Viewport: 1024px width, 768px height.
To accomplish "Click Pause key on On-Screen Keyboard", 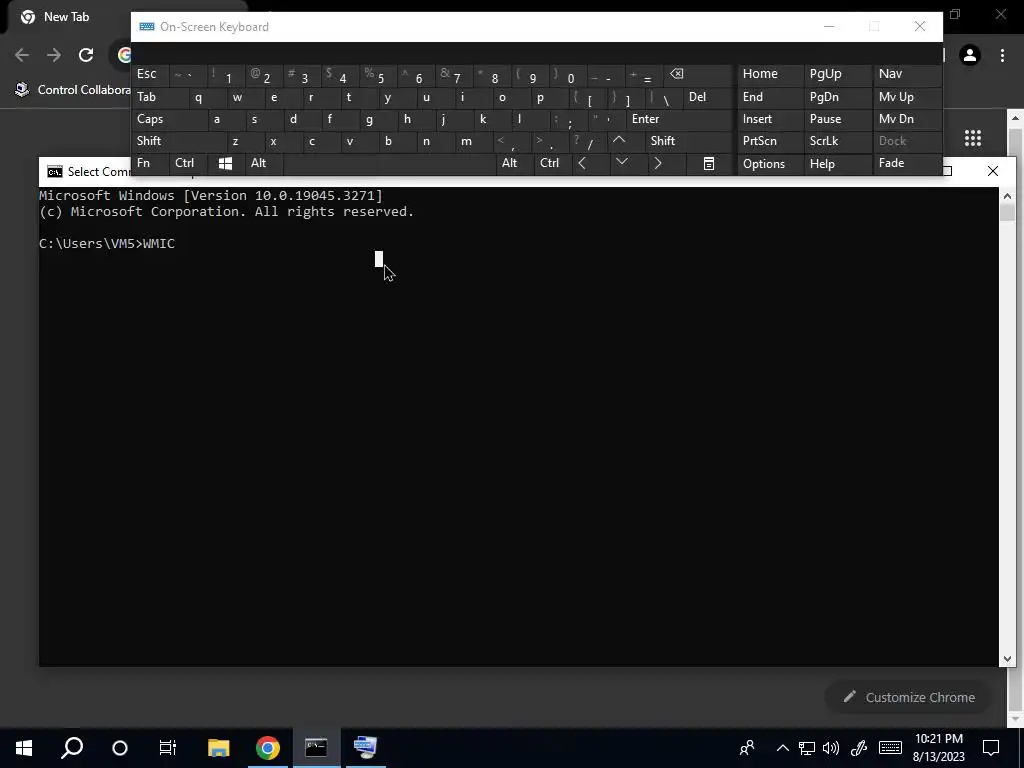I will pos(838,120).
